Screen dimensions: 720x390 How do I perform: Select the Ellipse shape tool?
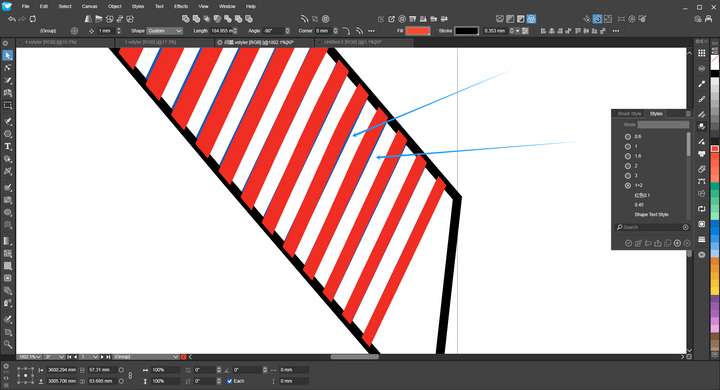(7, 134)
